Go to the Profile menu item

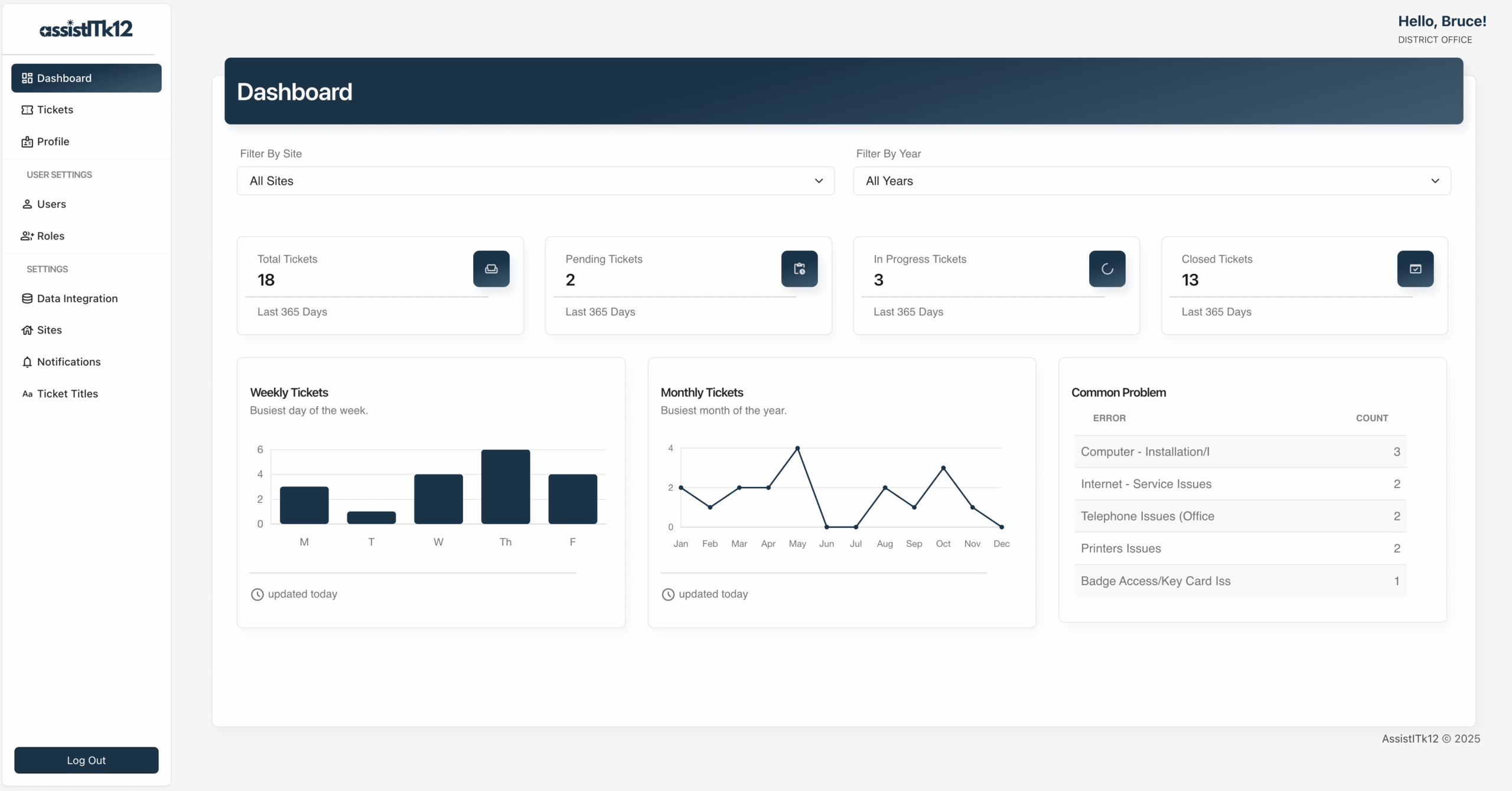[x=53, y=142]
